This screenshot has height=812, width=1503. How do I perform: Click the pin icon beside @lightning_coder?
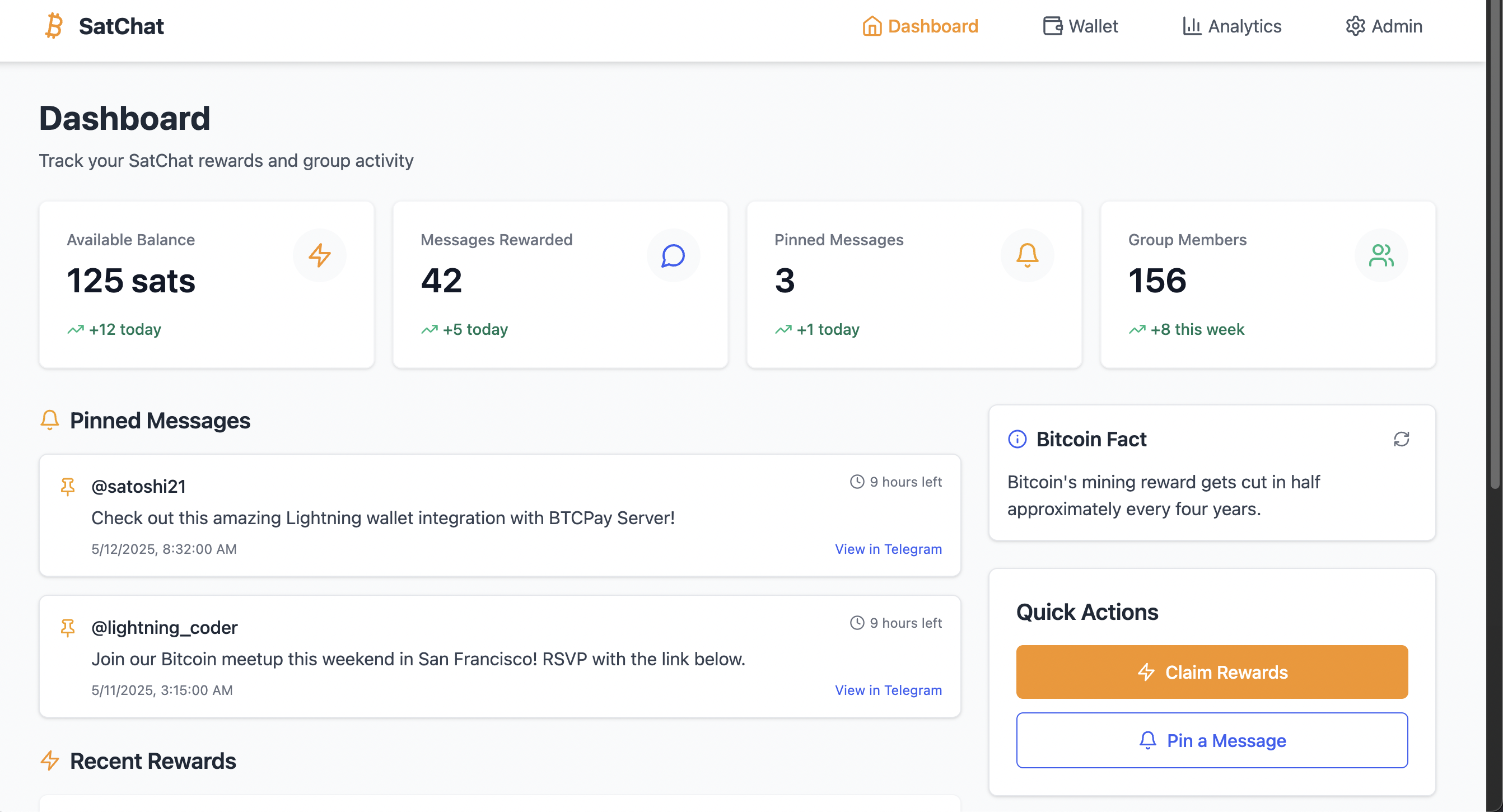pyautogui.click(x=68, y=627)
